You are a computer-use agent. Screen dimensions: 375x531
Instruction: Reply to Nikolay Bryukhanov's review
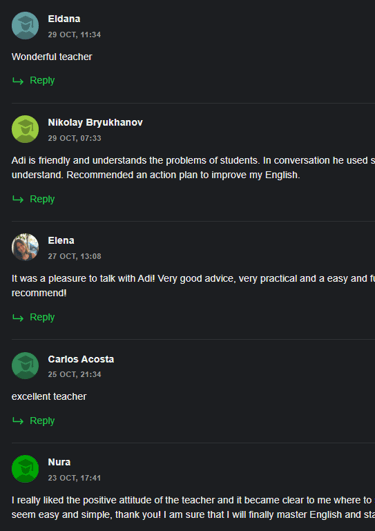pyautogui.click(x=42, y=199)
